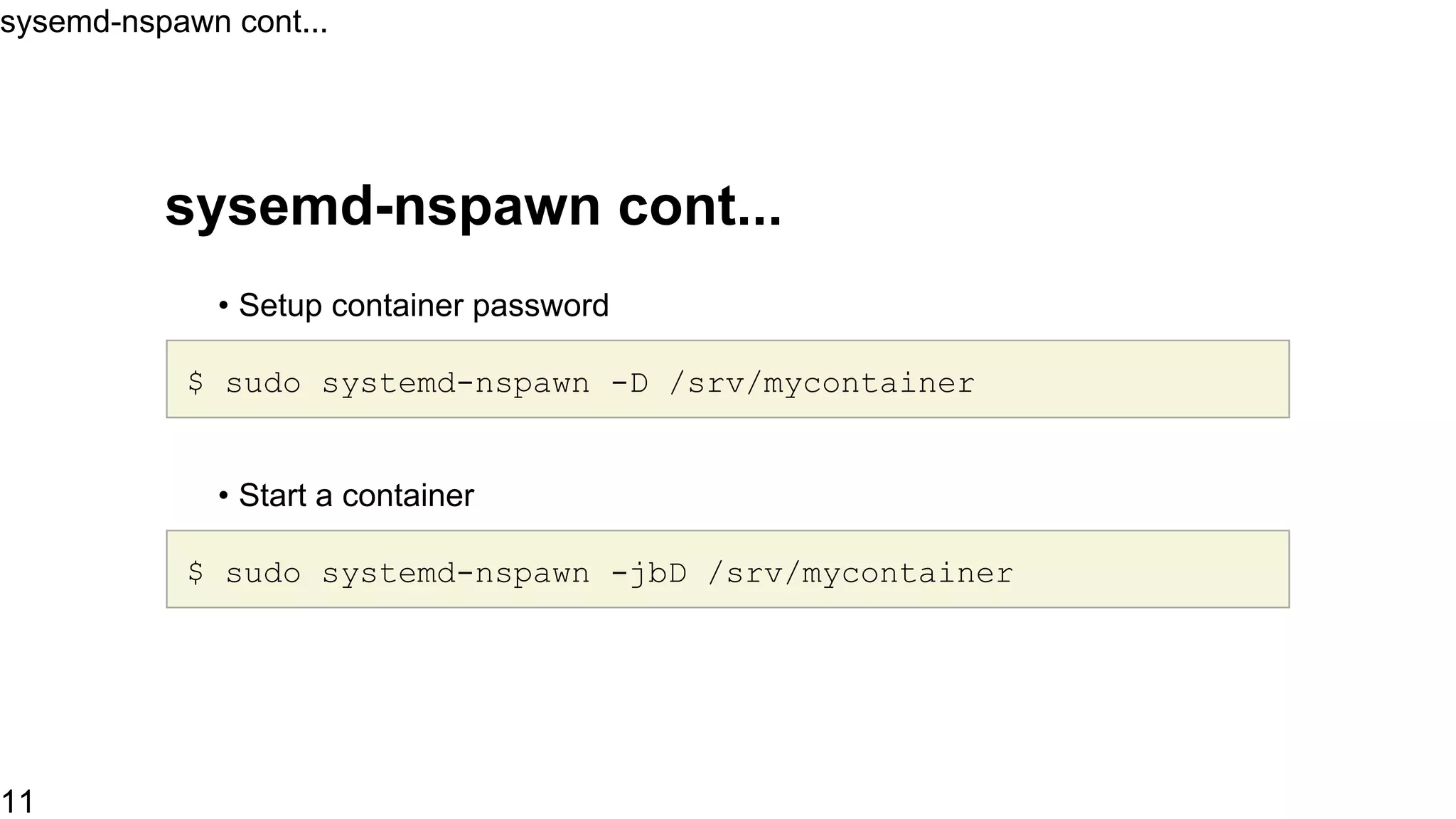The height and width of the screenshot is (819, 1456).
Task: Click 'sudo' in the first command line
Action: pyautogui.click(x=263, y=383)
